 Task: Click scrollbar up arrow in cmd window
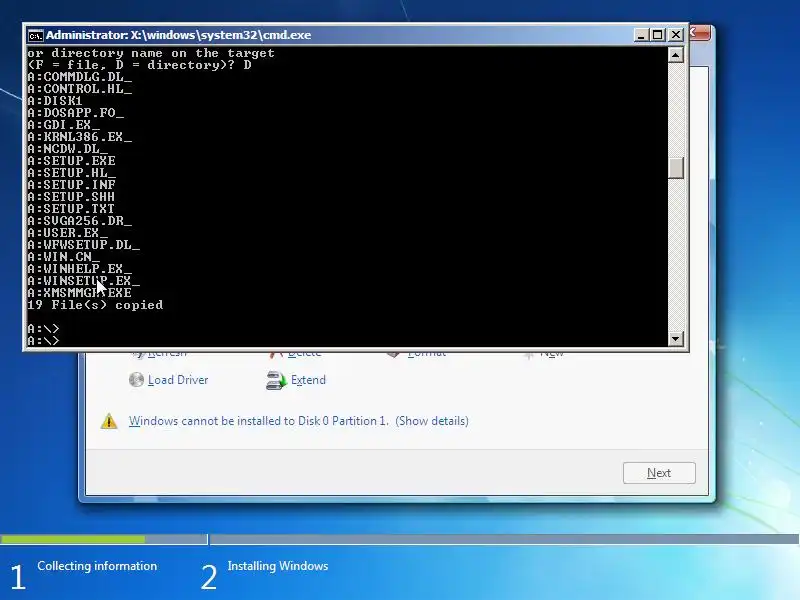pos(676,55)
